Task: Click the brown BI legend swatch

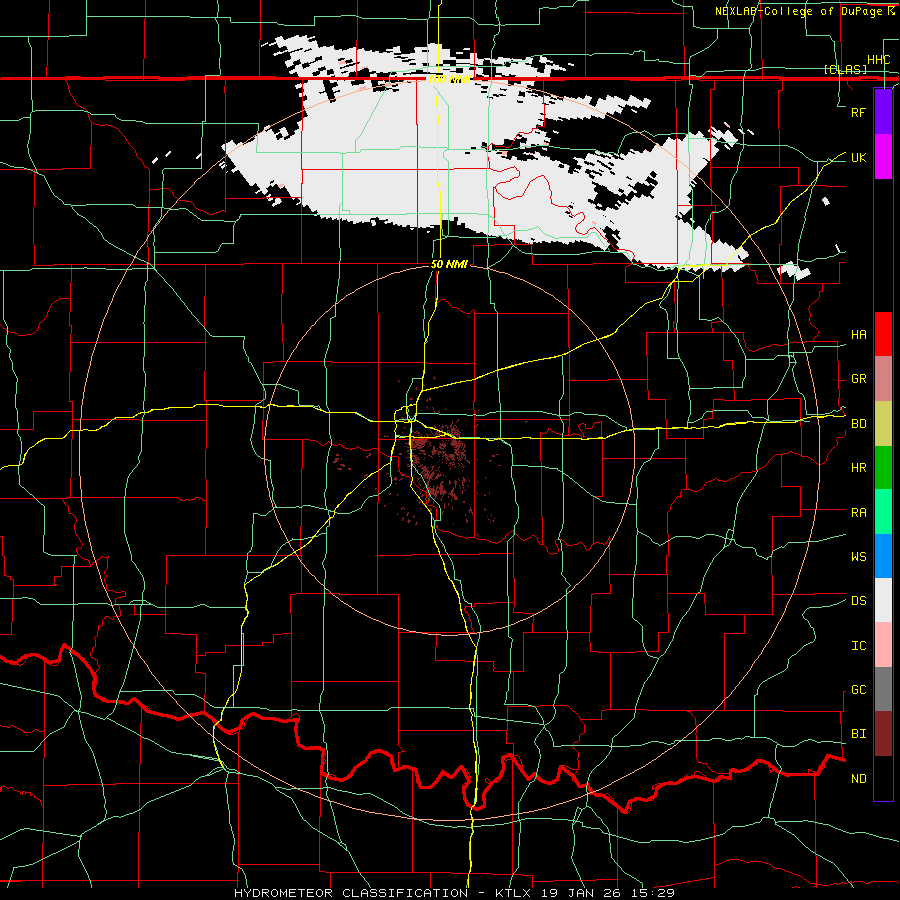Action: tap(883, 734)
